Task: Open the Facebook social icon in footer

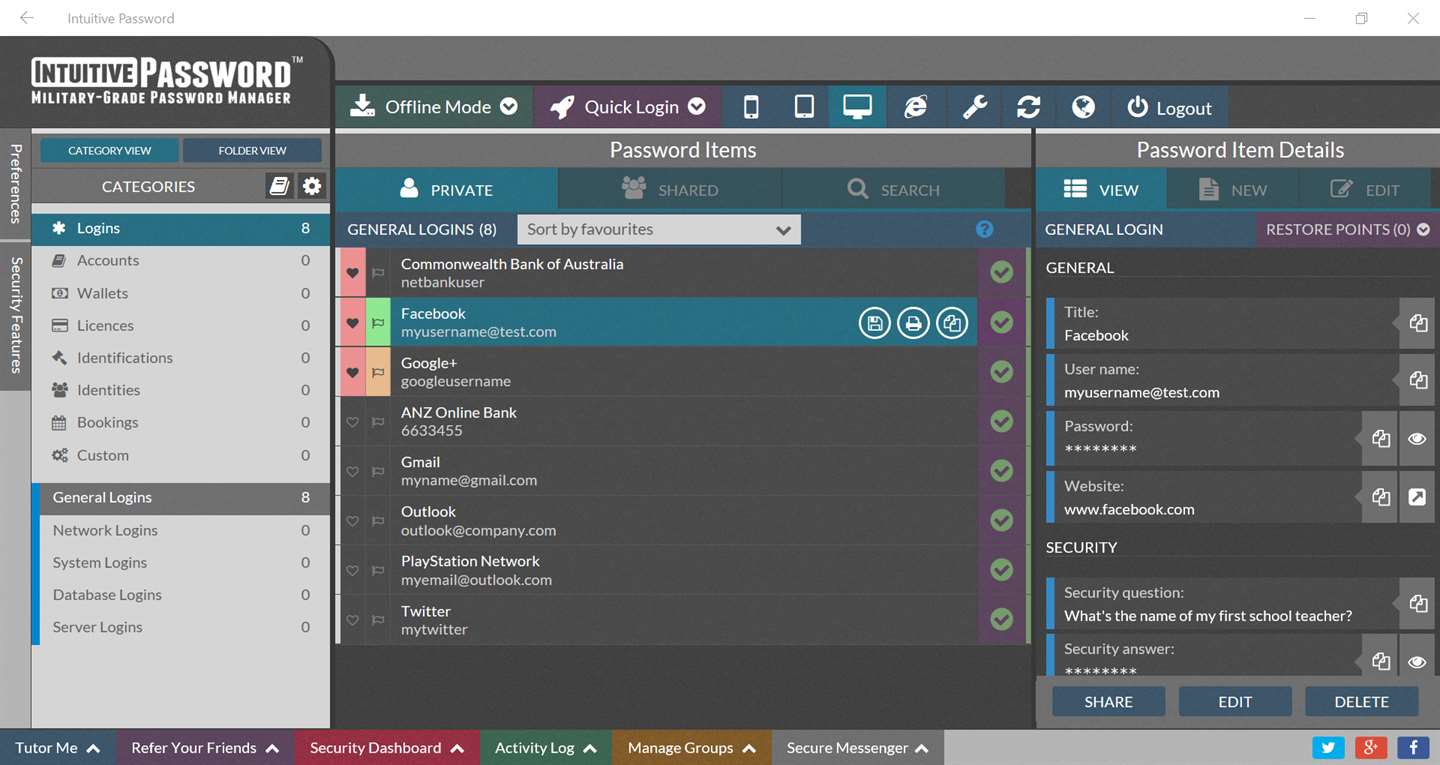Action: pyautogui.click(x=1413, y=747)
